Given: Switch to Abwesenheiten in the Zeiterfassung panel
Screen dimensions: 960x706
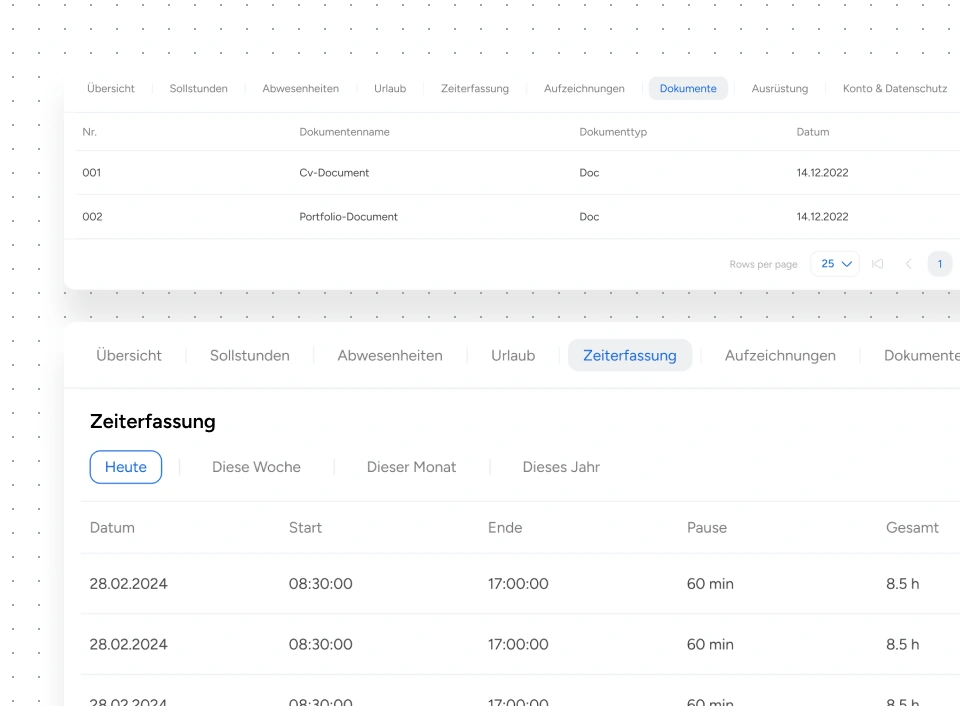Looking at the screenshot, I should click(390, 355).
